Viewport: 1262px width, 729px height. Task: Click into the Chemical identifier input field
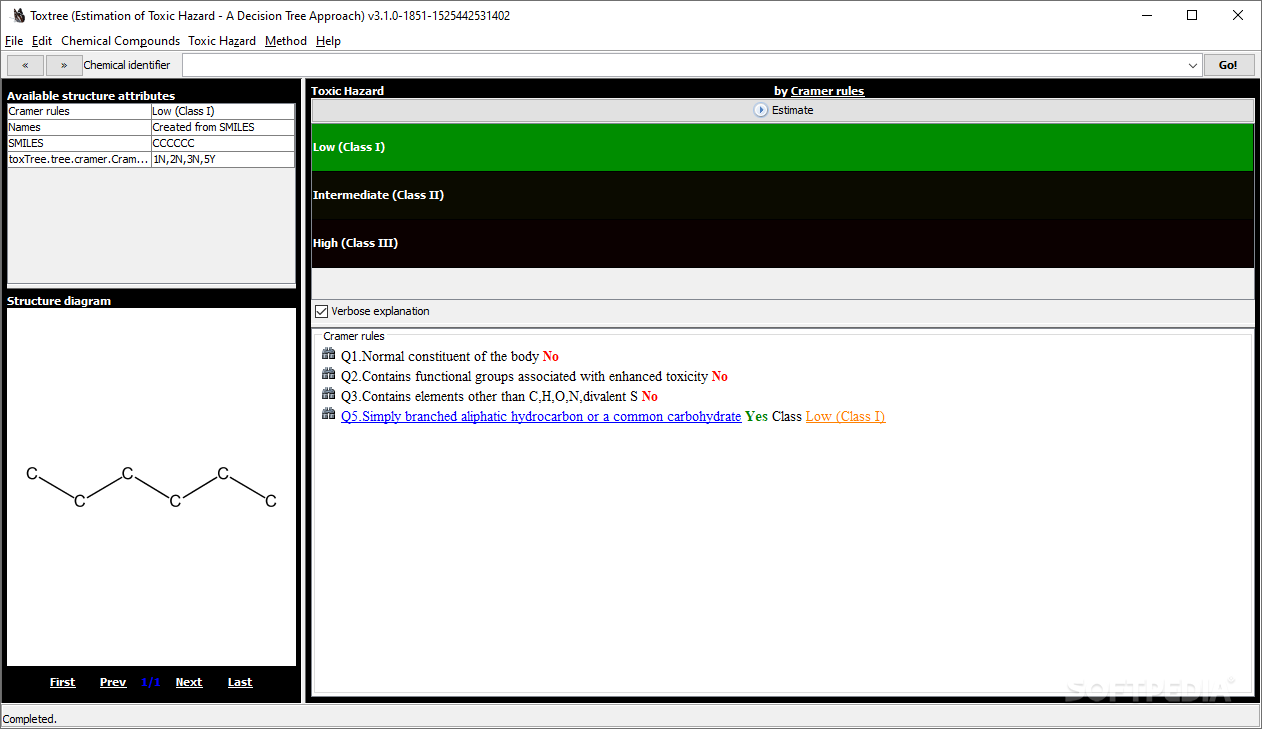pyautogui.click(x=683, y=65)
